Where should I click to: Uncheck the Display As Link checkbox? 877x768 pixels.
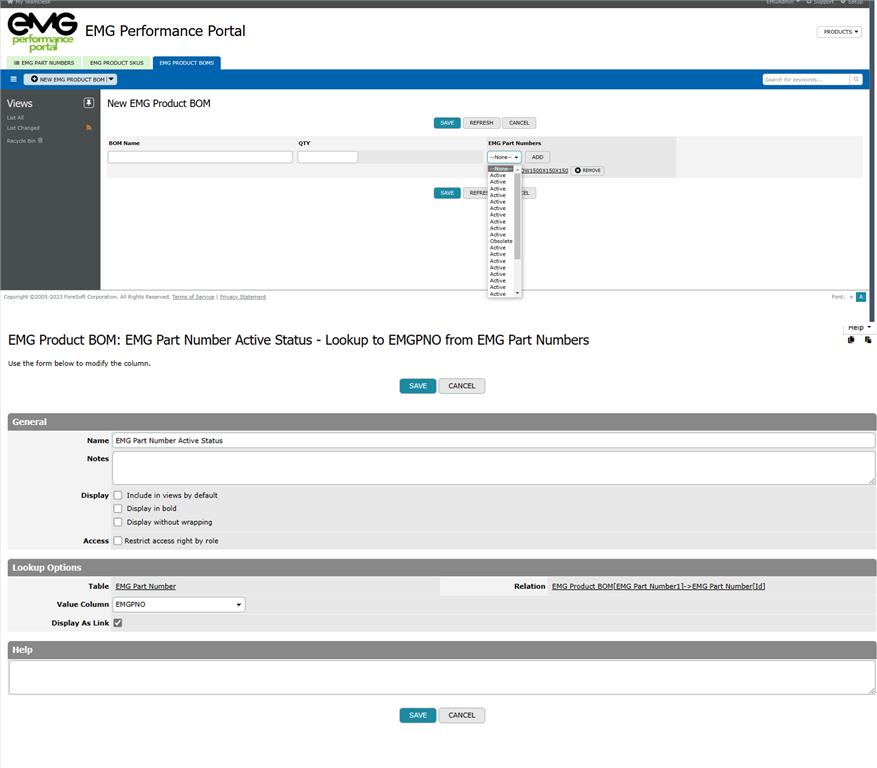coord(118,623)
